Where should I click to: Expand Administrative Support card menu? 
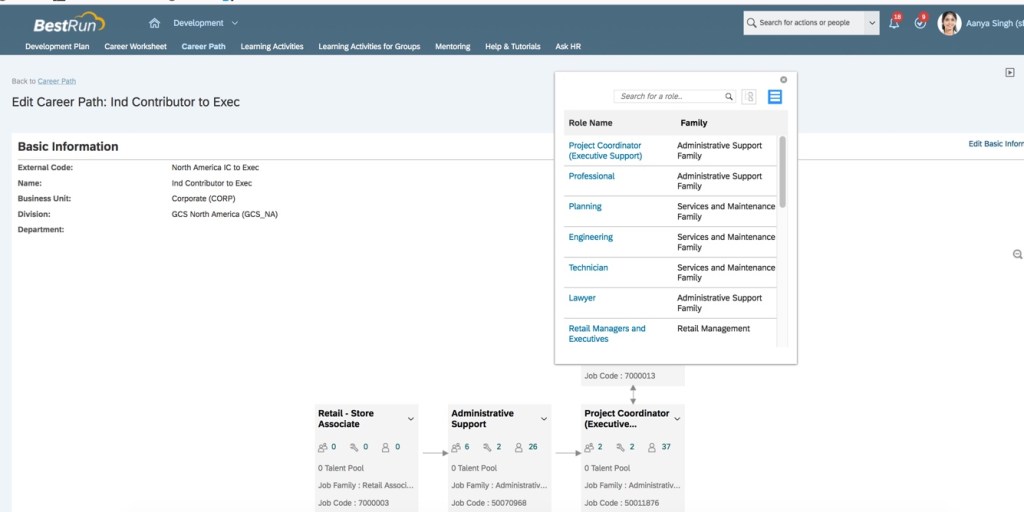pyautogui.click(x=544, y=419)
